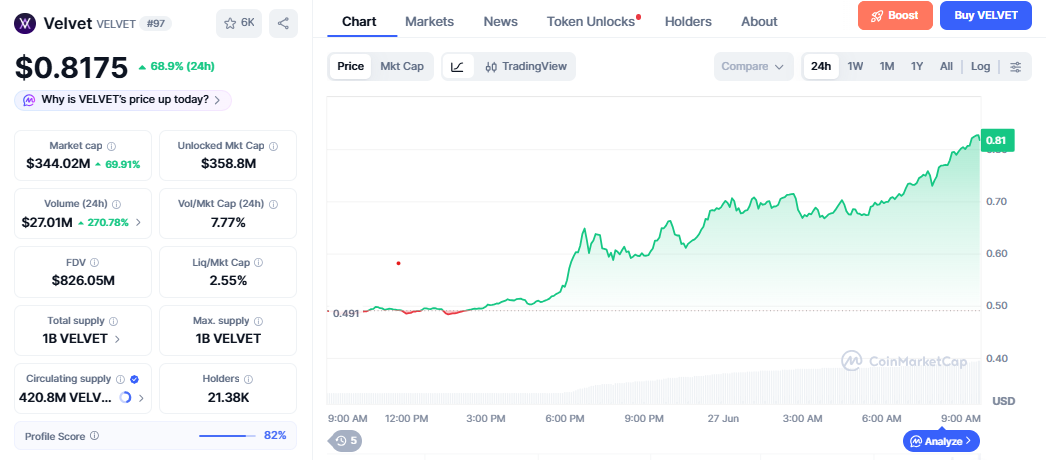The width and height of the screenshot is (1046, 460).
Task: Toggle Log scale on chart
Action: point(981,67)
